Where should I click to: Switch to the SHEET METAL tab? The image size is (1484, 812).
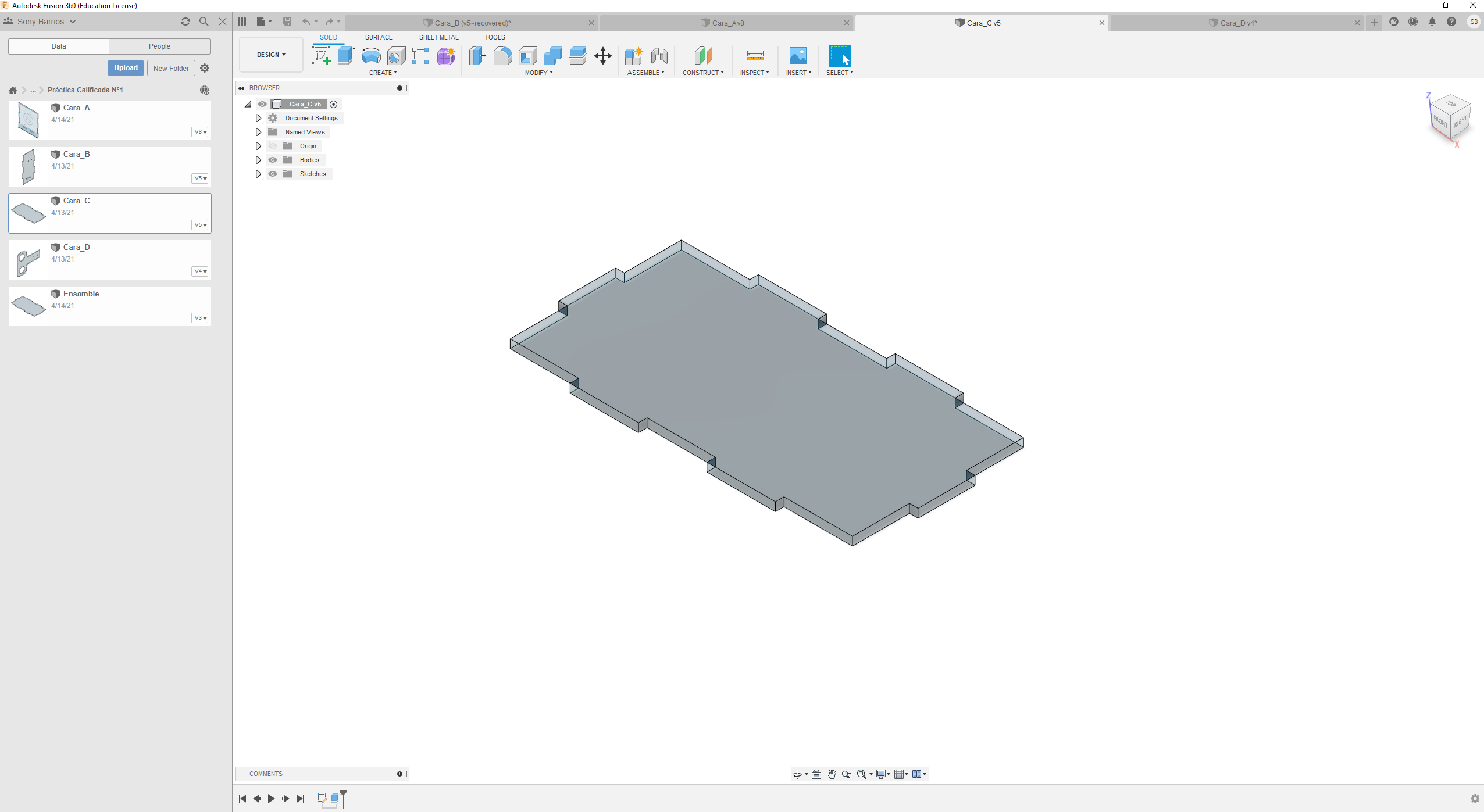pyautogui.click(x=438, y=37)
